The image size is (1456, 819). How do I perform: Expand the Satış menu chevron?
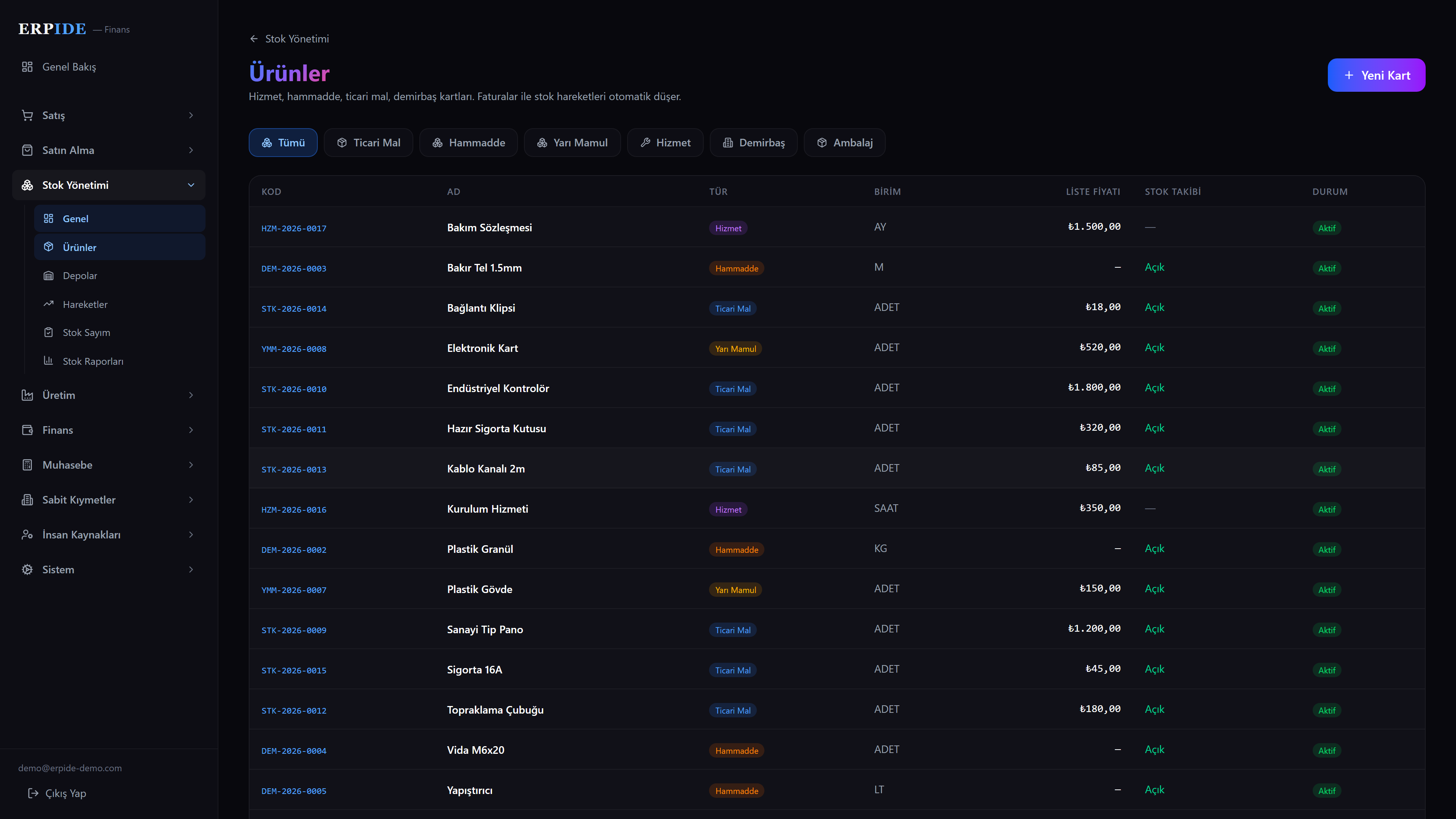pyautogui.click(x=191, y=115)
